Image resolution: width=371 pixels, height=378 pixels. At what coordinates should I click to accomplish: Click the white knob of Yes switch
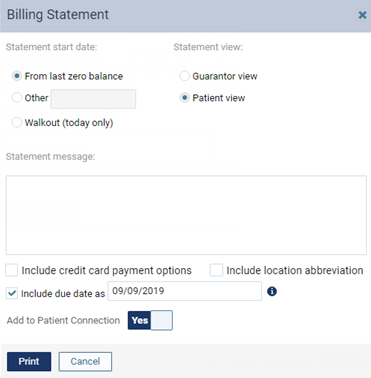coord(162,320)
